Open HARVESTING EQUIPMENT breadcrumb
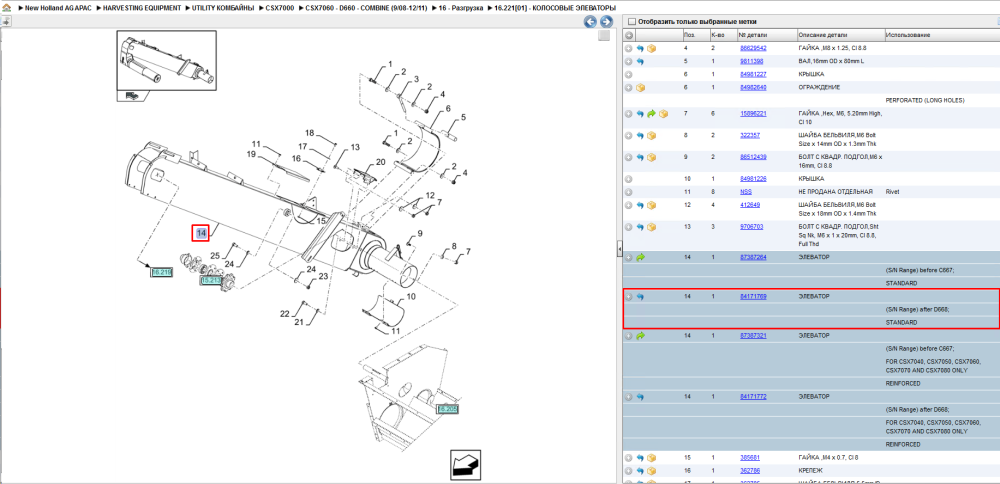1000x484 pixels. (142, 8)
